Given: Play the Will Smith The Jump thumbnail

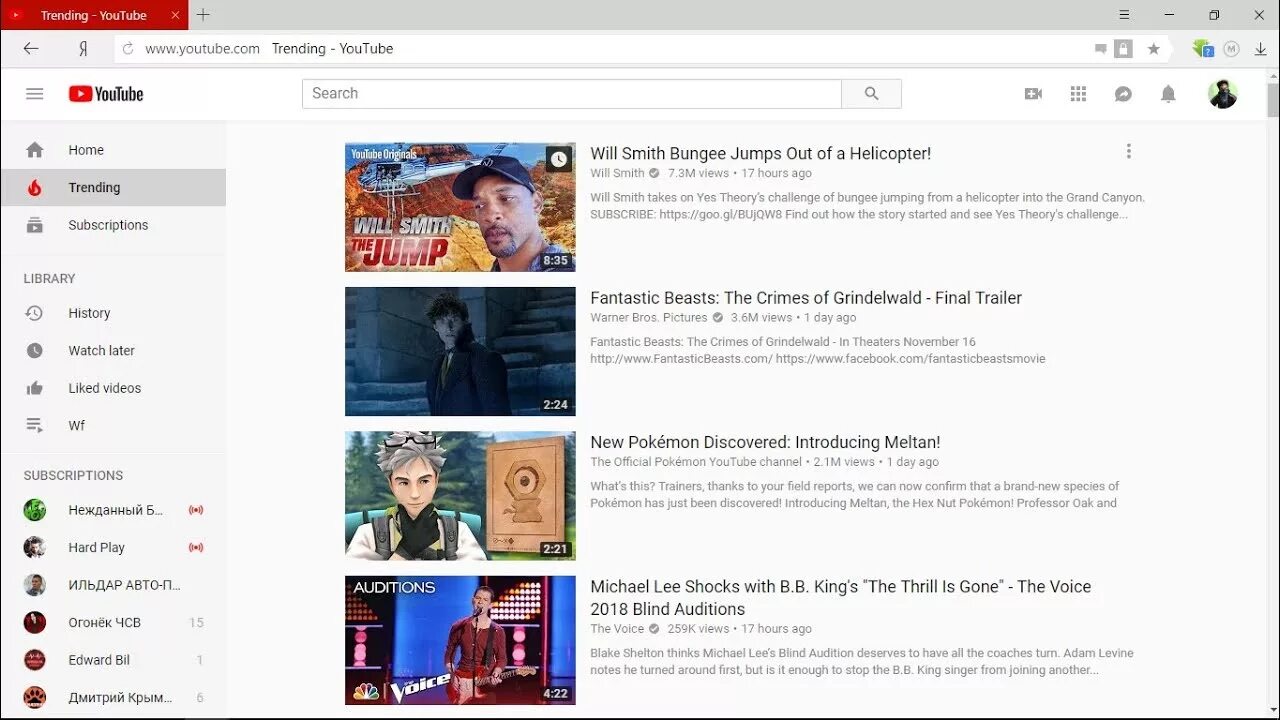Looking at the screenshot, I should (460, 207).
